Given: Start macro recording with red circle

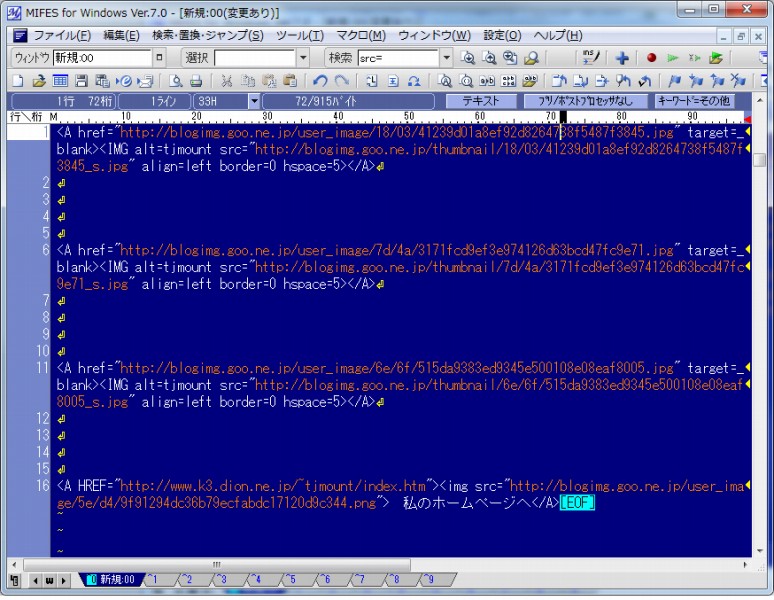Looking at the screenshot, I should [x=651, y=58].
